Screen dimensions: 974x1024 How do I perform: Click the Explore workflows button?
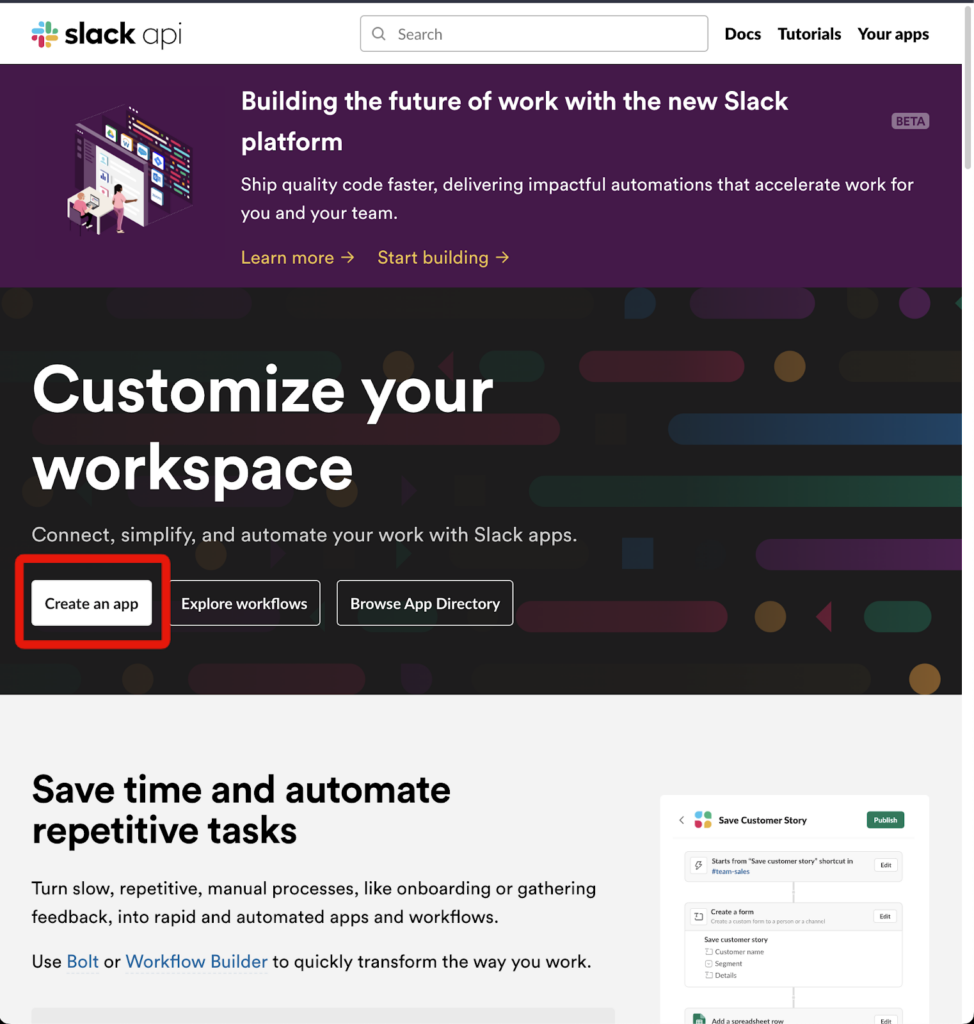[x=244, y=603]
